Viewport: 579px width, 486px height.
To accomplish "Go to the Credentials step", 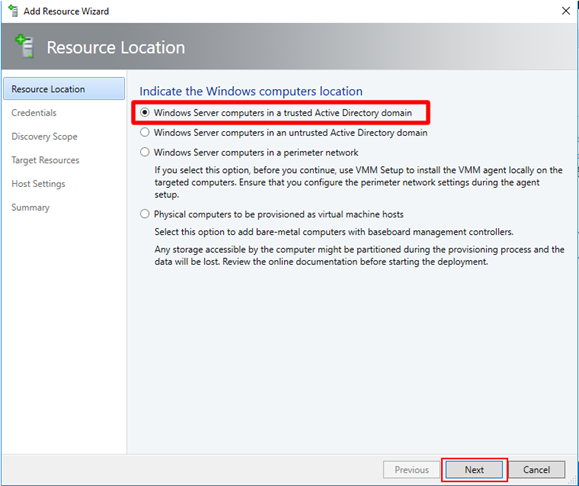I will pos(34,113).
